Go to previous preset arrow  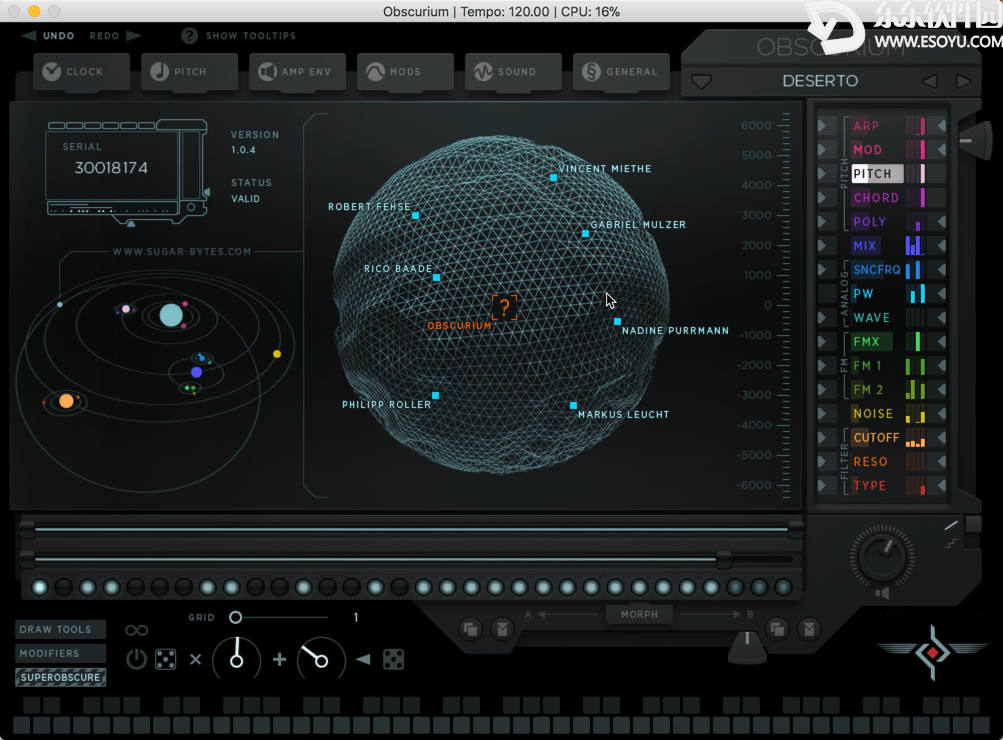coord(929,81)
